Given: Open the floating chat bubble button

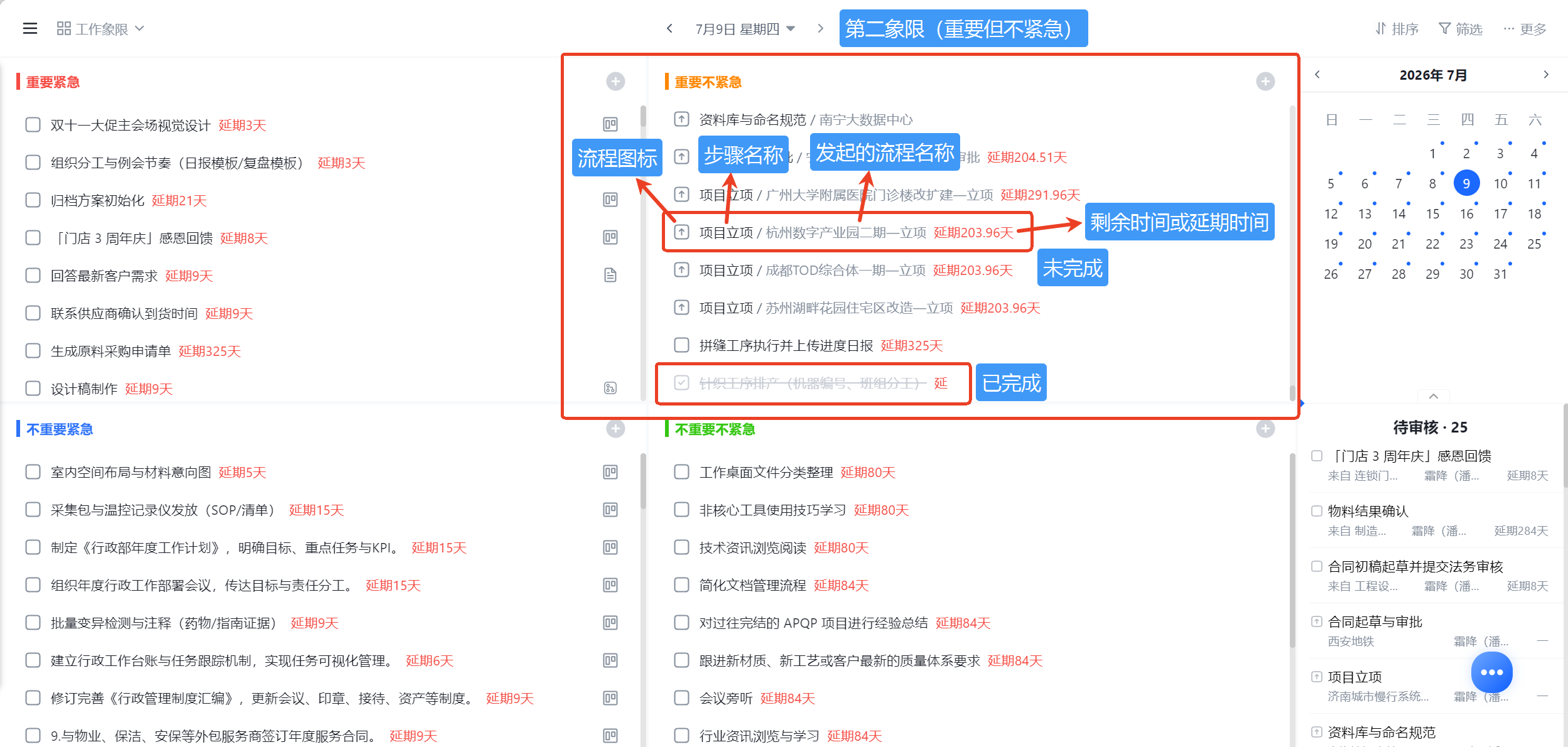Looking at the screenshot, I should 1491,672.
